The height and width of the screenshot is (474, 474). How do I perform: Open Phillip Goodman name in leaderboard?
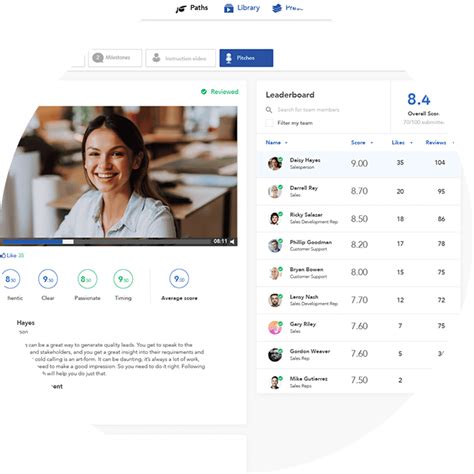[311, 242]
